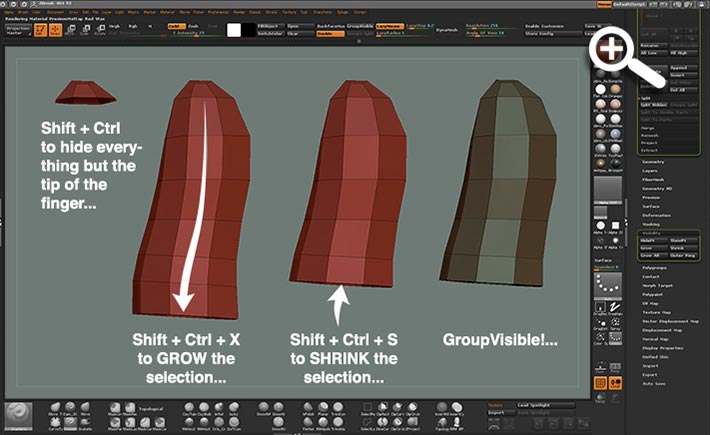Toggle the Zsub mode button

pos(194,26)
